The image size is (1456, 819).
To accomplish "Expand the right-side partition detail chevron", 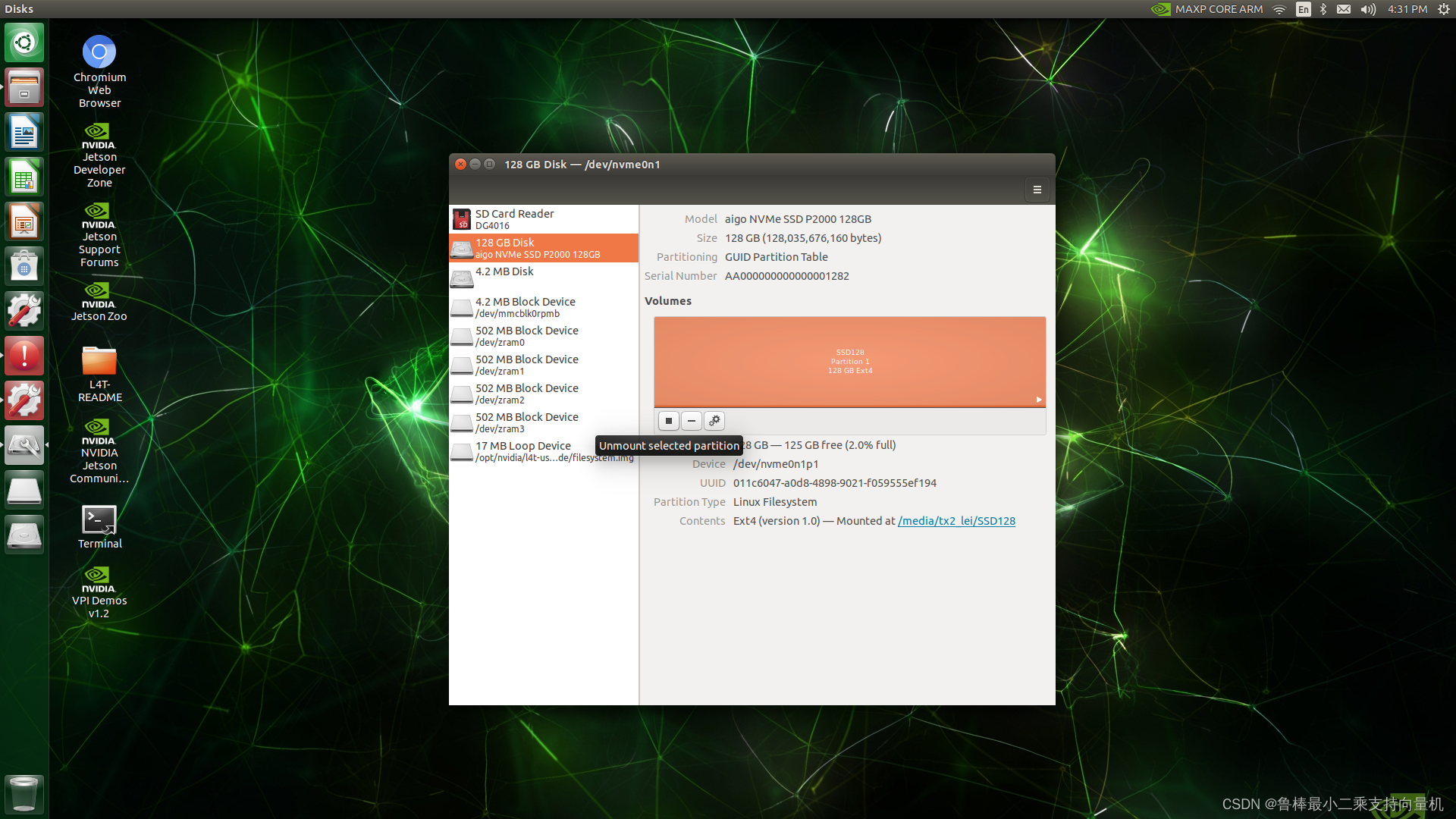I will click(x=1038, y=400).
